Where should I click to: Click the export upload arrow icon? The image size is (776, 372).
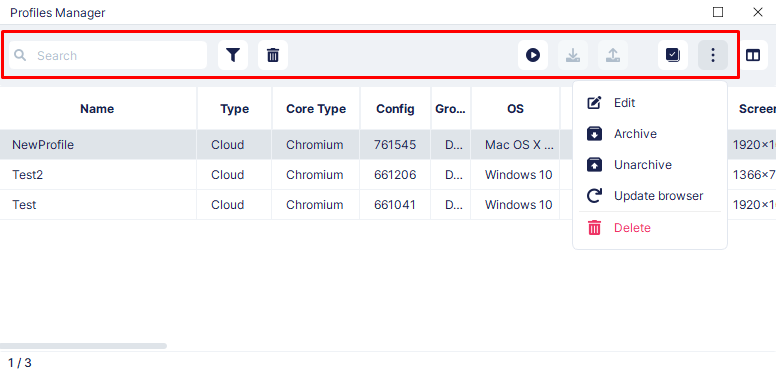pyautogui.click(x=613, y=55)
